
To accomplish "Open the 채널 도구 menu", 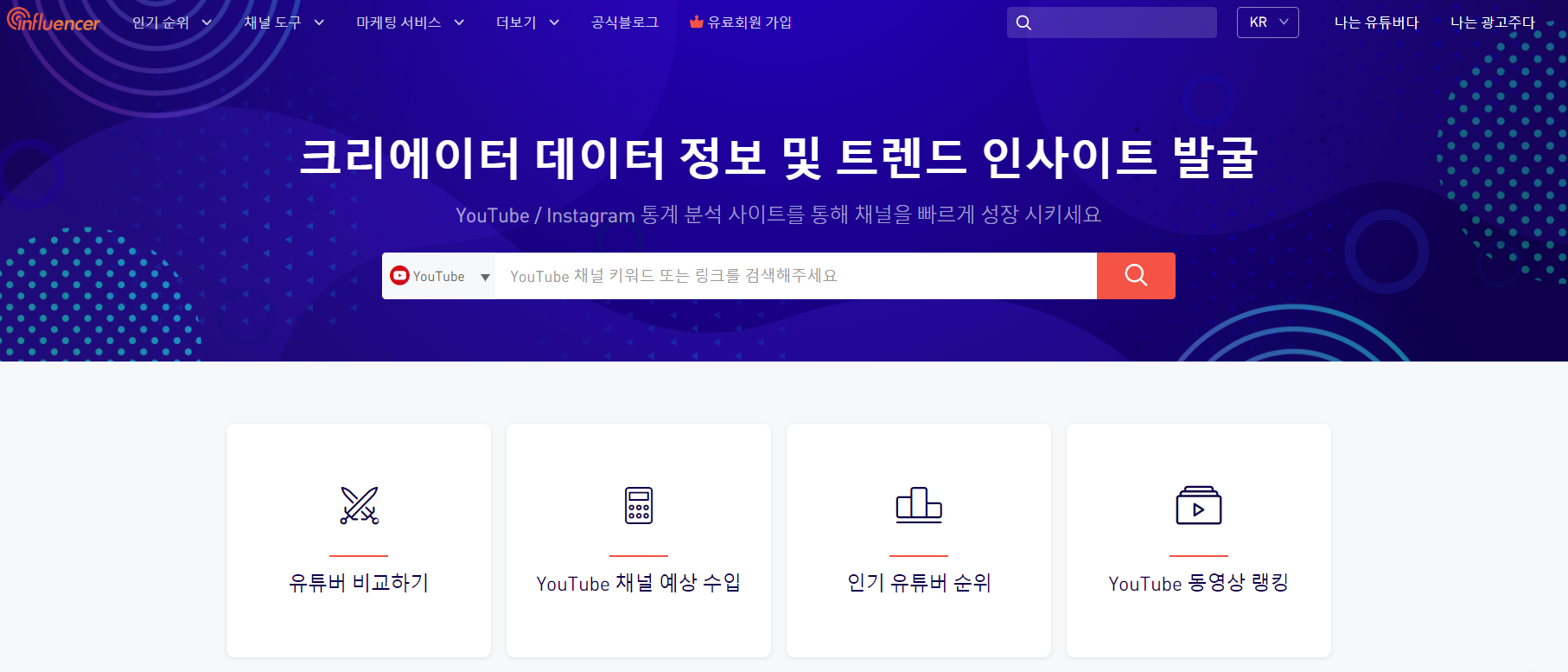I will (x=273, y=22).
